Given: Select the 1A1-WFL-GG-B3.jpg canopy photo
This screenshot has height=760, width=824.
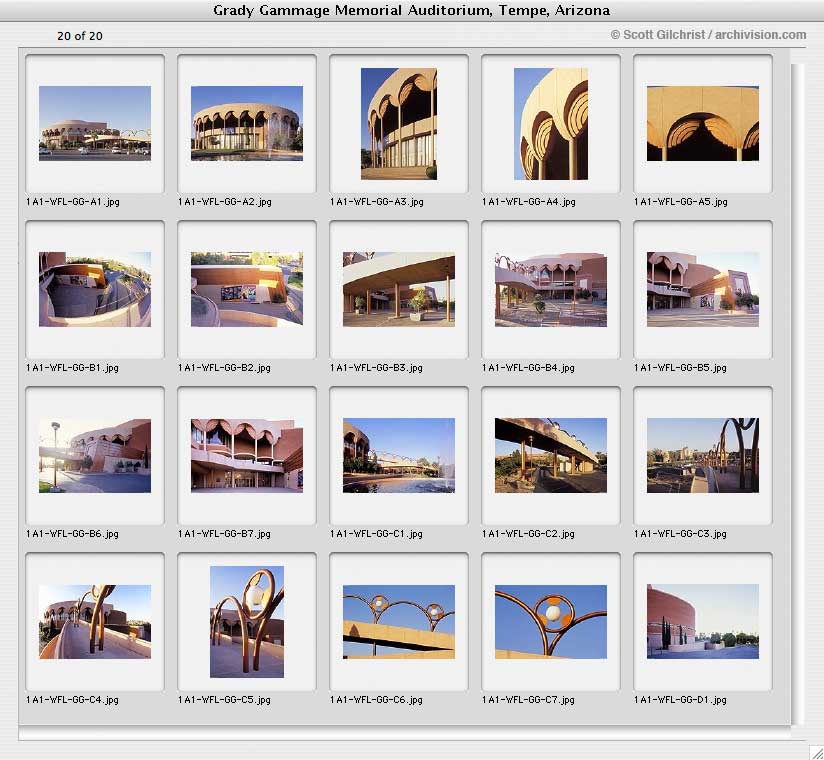Looking at the screenshot, I should point(399,289).
